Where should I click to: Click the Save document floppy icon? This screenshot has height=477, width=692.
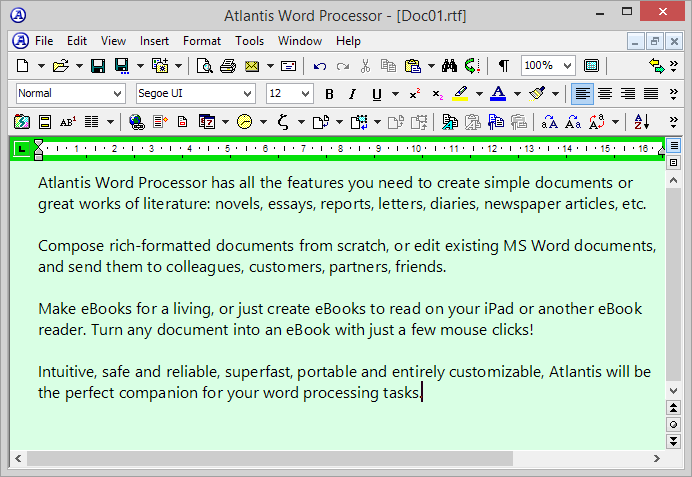click(98, 66)
